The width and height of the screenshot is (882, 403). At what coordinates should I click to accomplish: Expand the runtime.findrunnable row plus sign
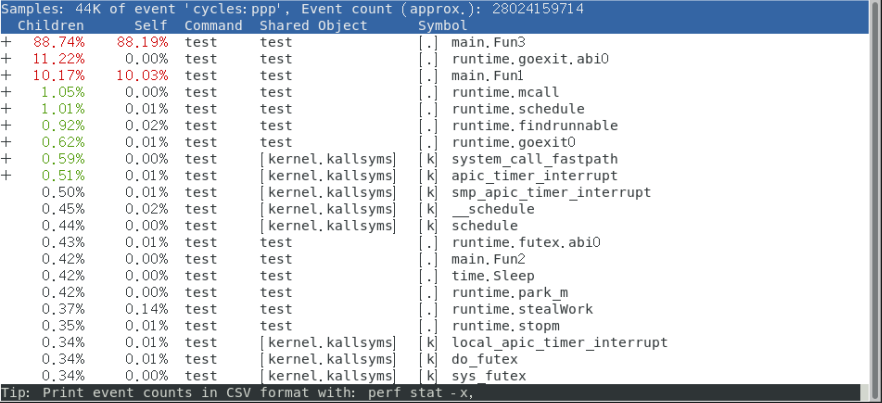(6, 126)
